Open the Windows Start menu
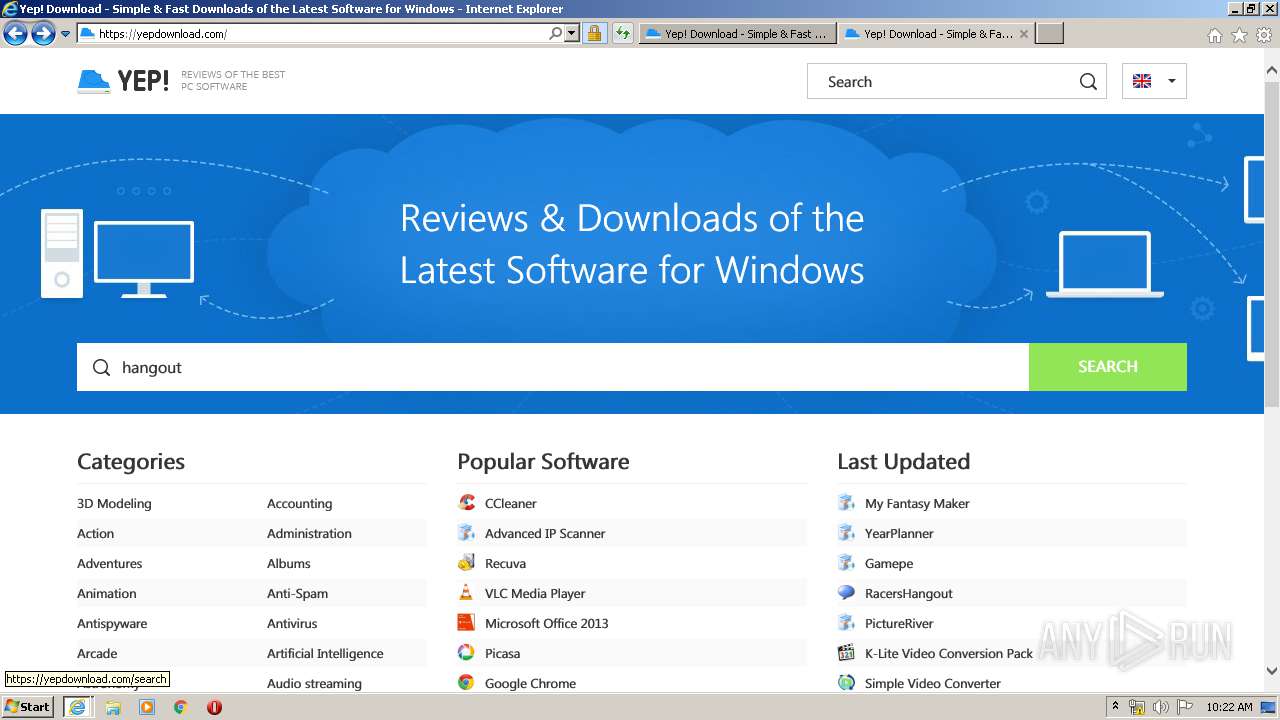This screenshot has width=1280, height=720. (x=27, y=707)
